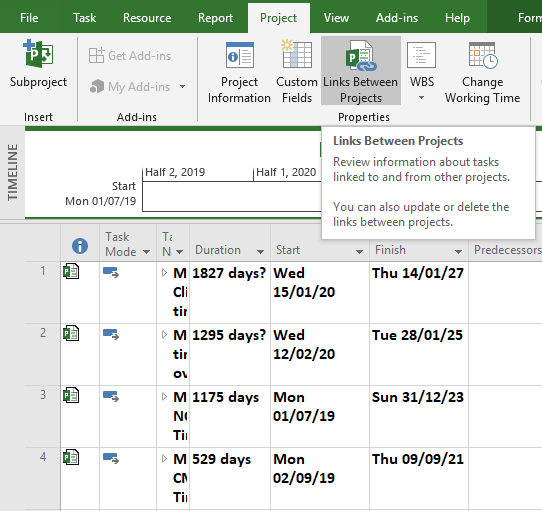Screen dimensions: 542x511
Task: Select row header number 3
Action: [43, 416]
